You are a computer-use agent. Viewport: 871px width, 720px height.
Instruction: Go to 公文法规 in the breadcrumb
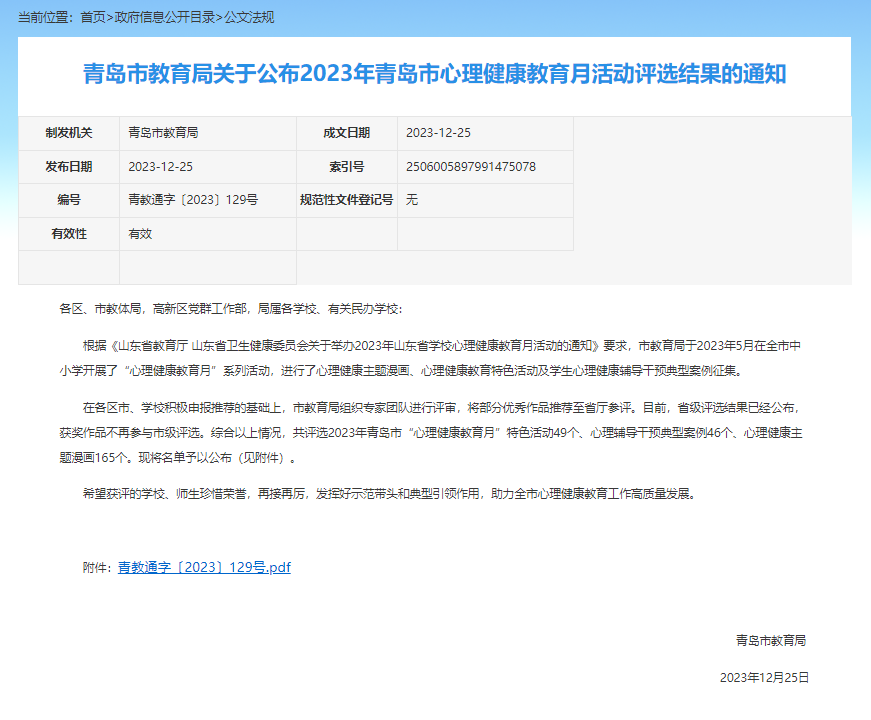coord(249,17)
